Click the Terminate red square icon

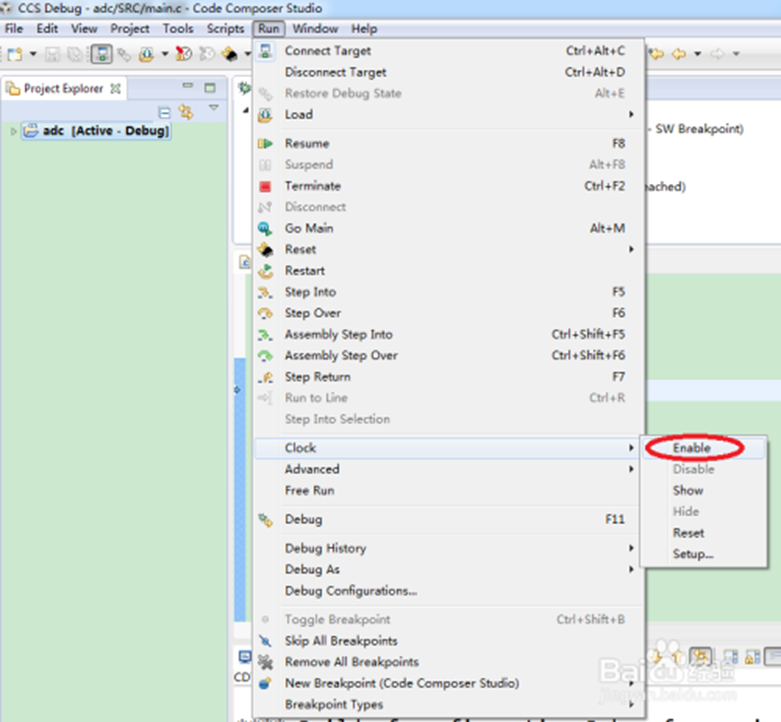click(x=265, y=186)
